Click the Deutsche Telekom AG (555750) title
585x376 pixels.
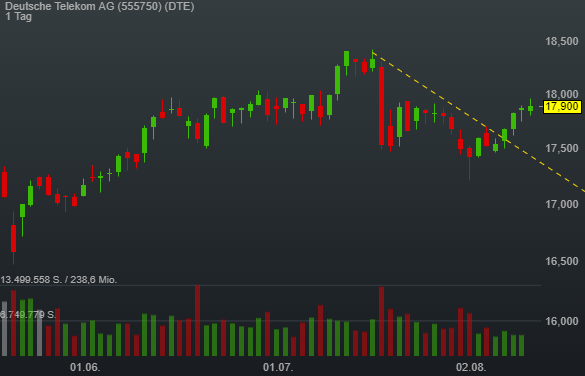click(100, 6)
